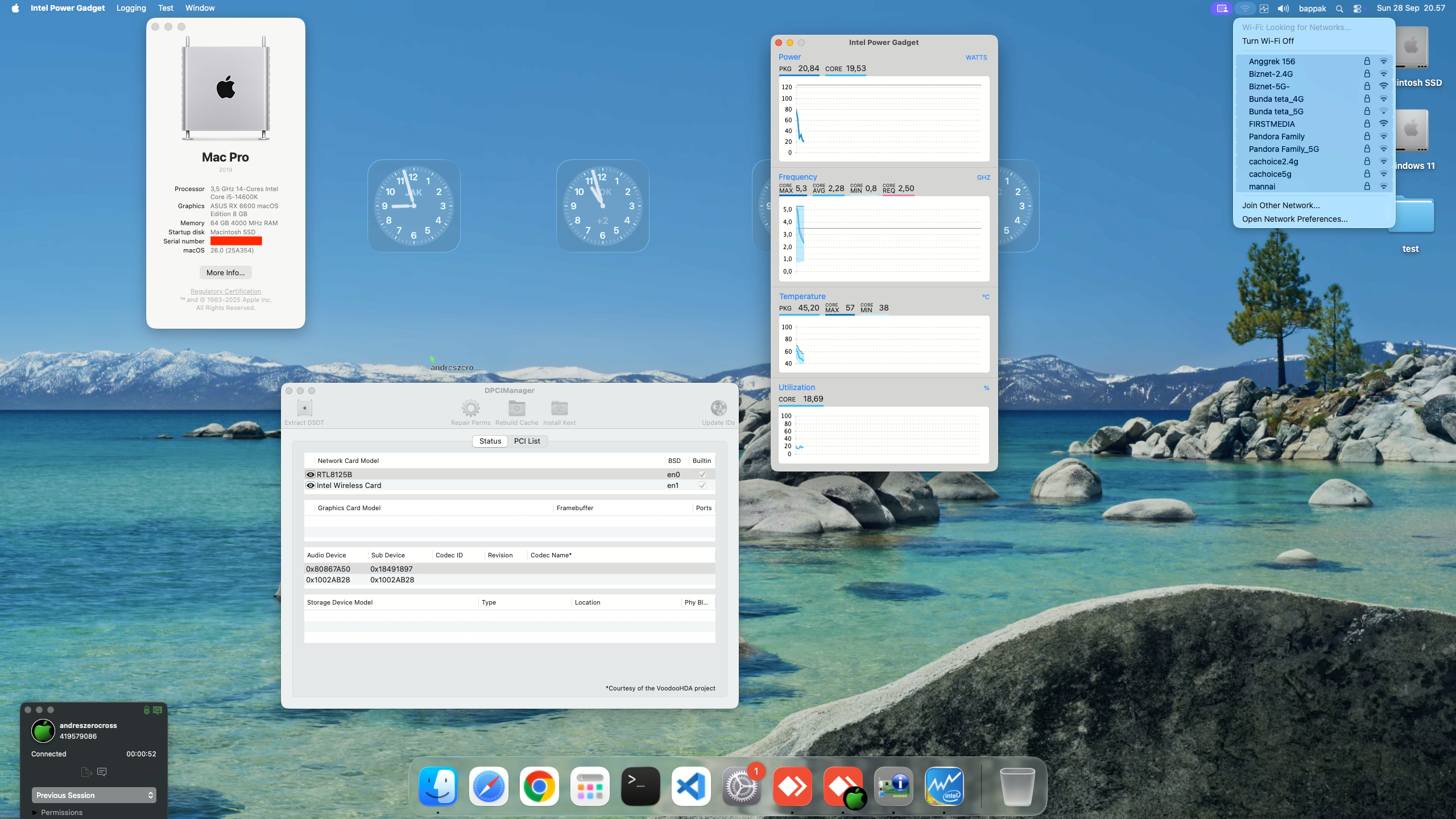This screenshot has height=819, width=1456.
Task: Click the Update IDs globe icon
Action: [x=718, y=408]
